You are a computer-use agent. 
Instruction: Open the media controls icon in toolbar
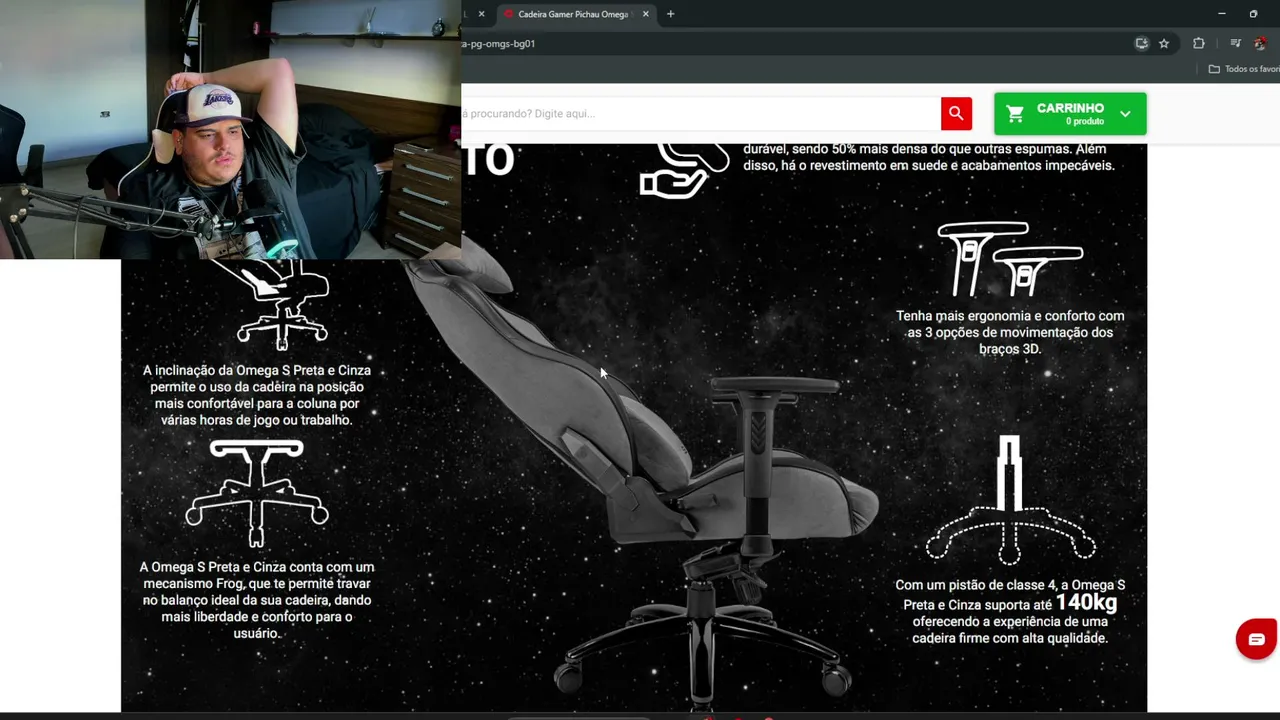1235,44
